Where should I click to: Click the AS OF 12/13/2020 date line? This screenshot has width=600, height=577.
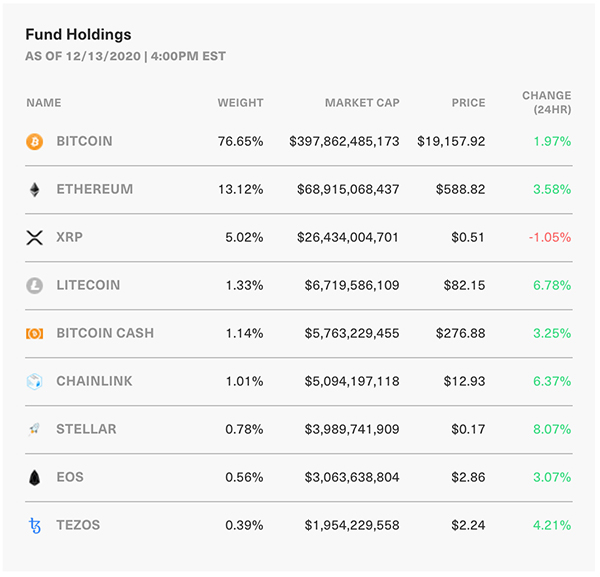point(126,56)
